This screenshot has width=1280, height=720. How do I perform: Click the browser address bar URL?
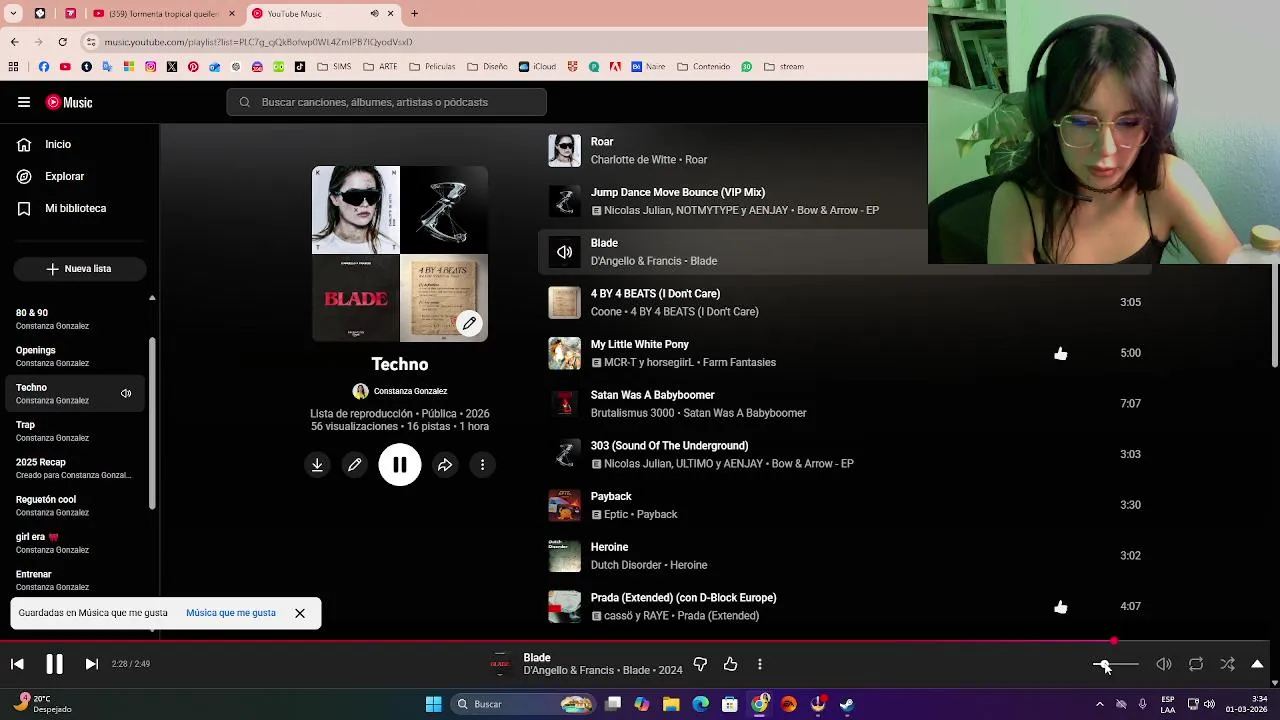258,42
